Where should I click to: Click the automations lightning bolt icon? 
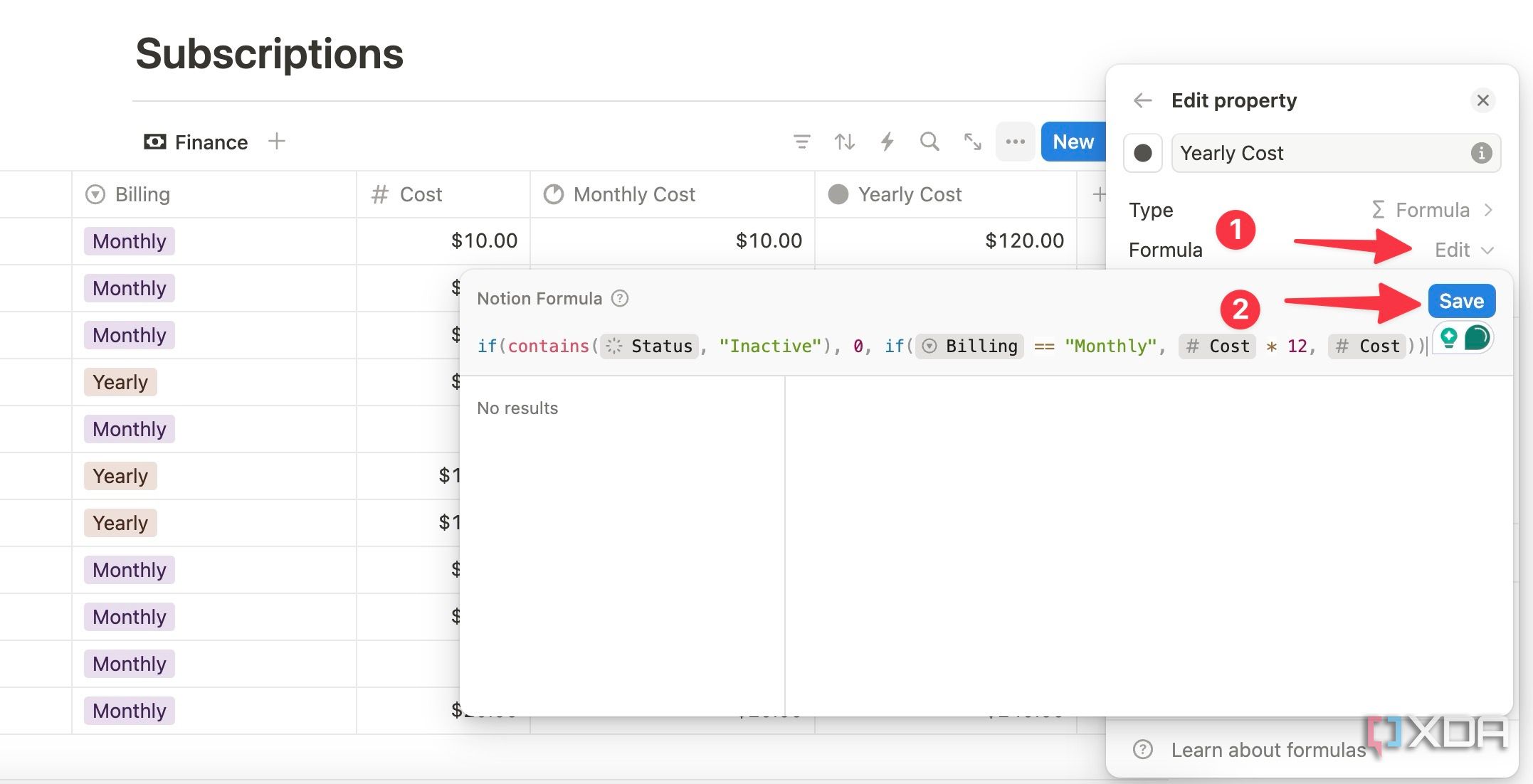887,142
